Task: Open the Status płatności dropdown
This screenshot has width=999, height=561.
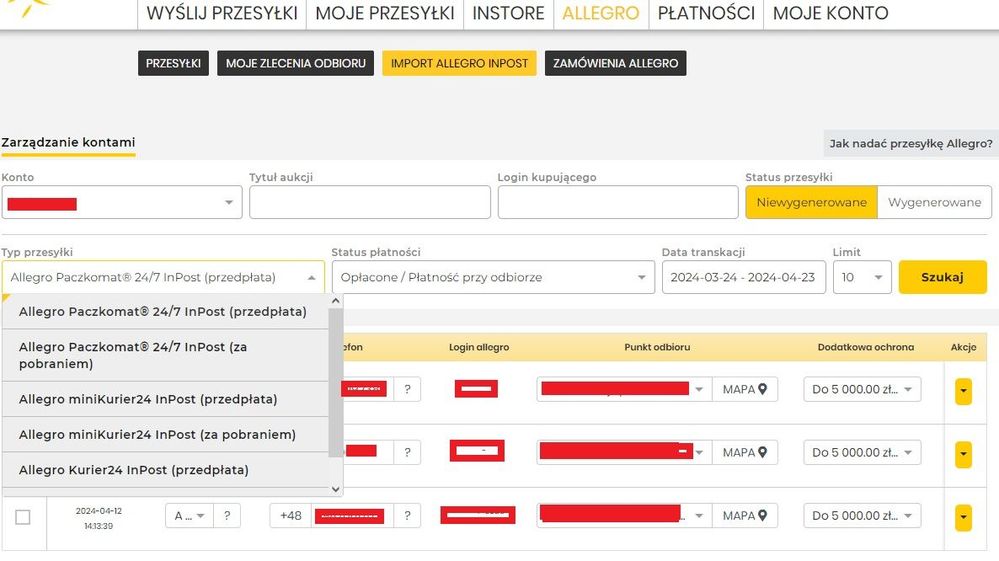Action: click(x=493, y=277)
